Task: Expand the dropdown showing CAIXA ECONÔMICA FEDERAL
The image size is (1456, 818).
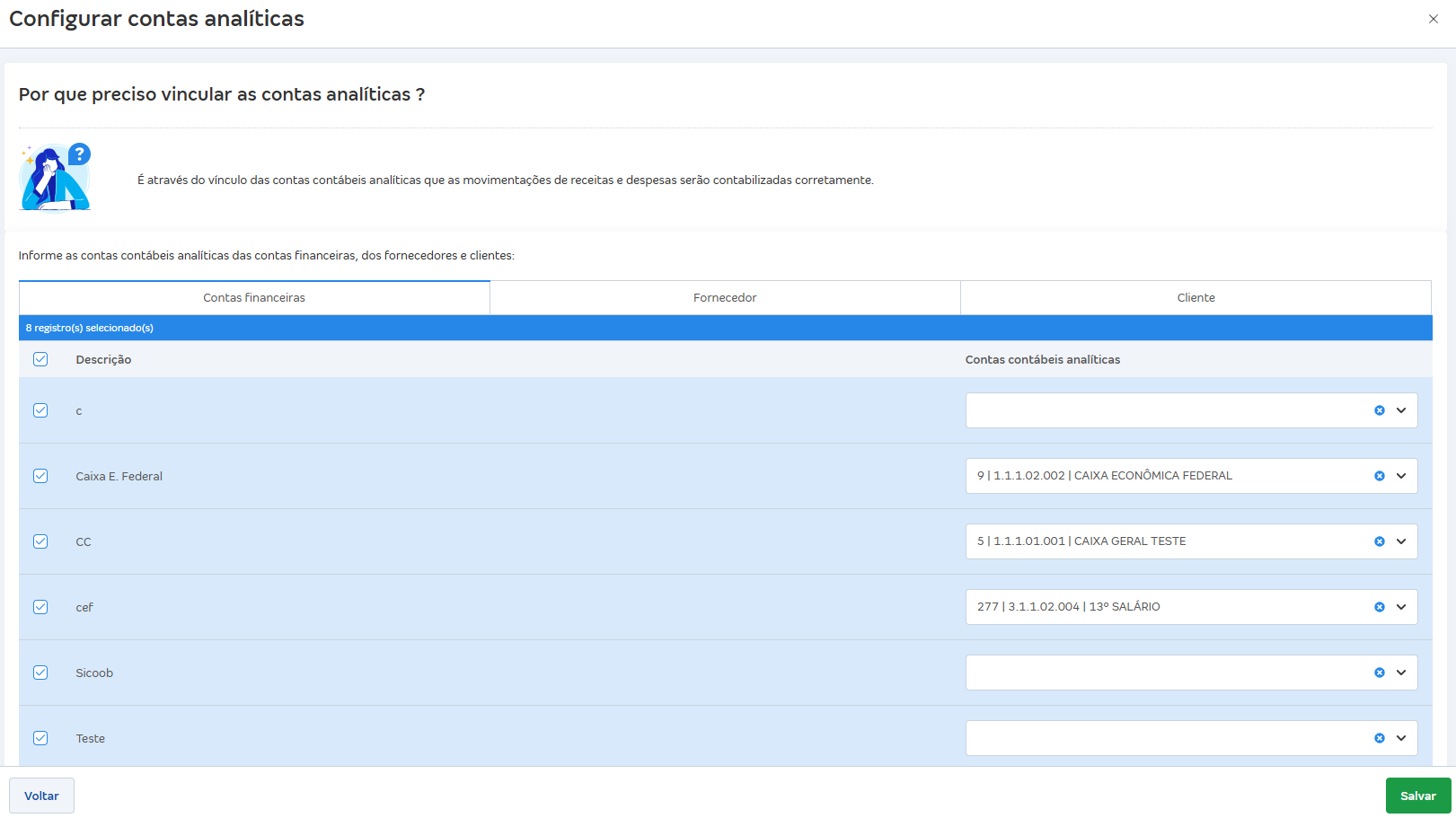Action: (1400, 475)
